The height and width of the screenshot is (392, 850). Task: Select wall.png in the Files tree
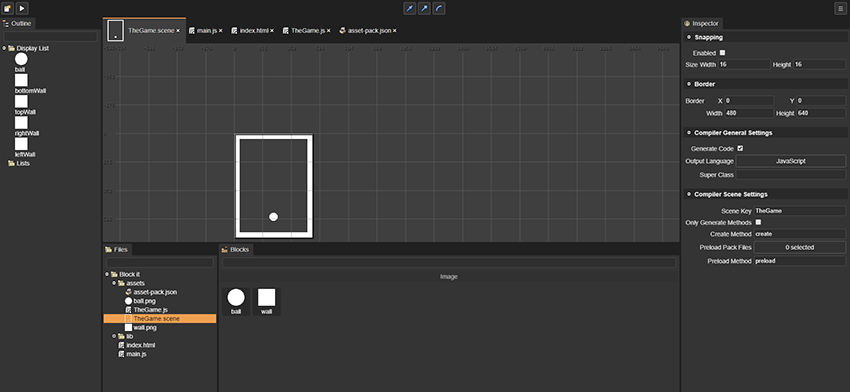coord(141,327)
